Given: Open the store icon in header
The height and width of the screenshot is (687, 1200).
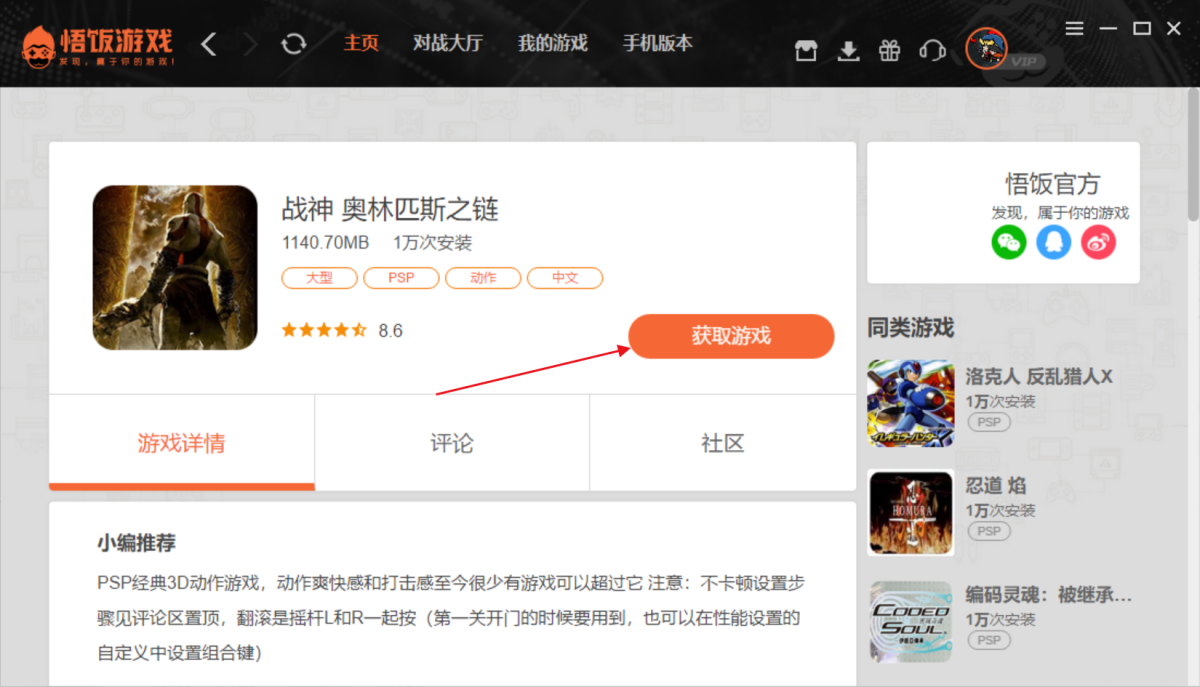Looking at the screenshot, I should (806, 51).
